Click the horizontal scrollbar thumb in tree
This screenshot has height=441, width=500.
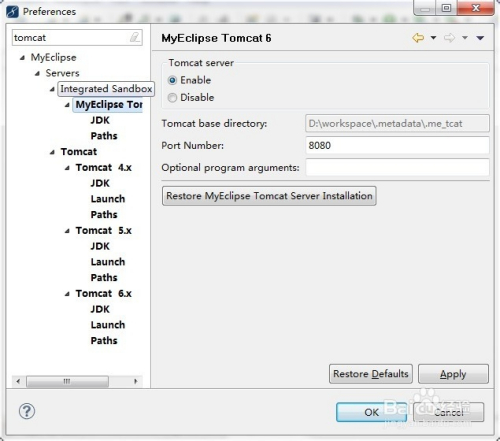tap(67, 381)
